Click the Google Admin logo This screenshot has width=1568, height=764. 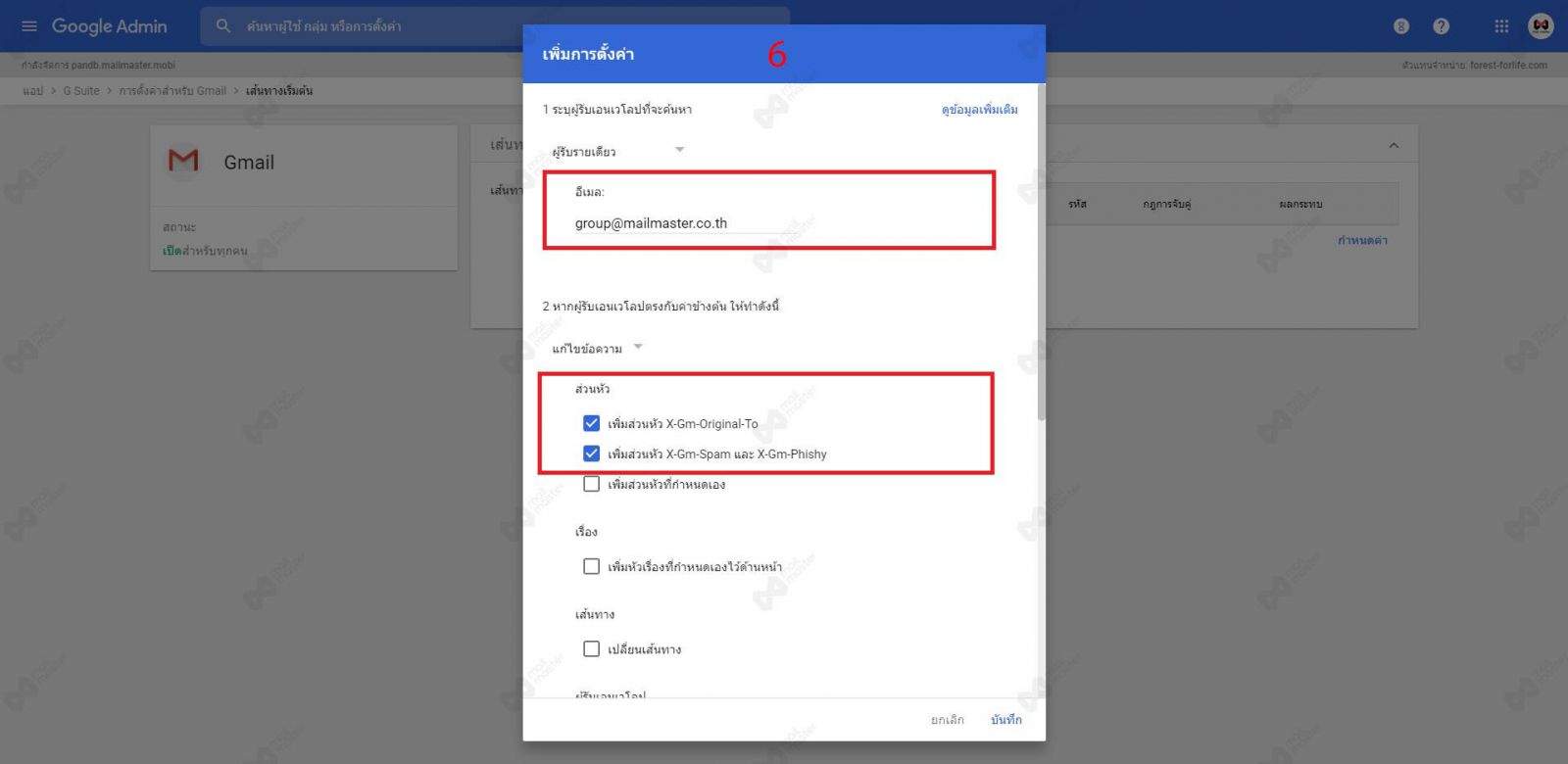[x=109, y=26]
